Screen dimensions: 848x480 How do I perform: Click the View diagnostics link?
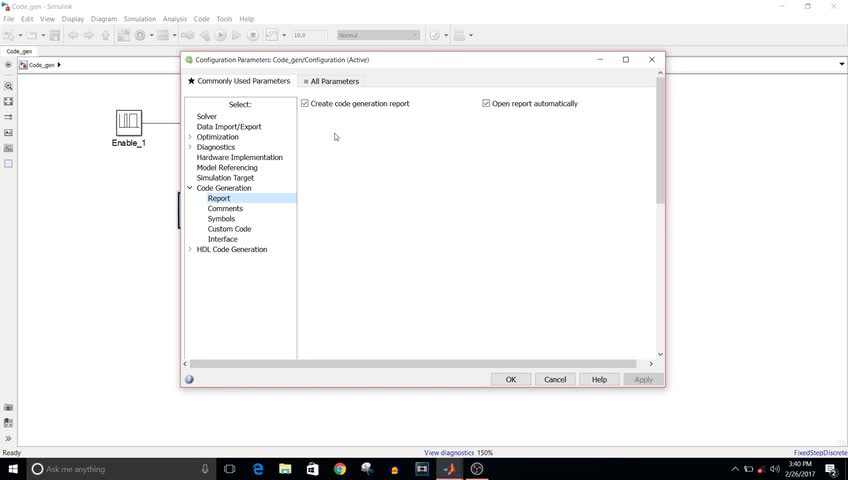(449, 453)
